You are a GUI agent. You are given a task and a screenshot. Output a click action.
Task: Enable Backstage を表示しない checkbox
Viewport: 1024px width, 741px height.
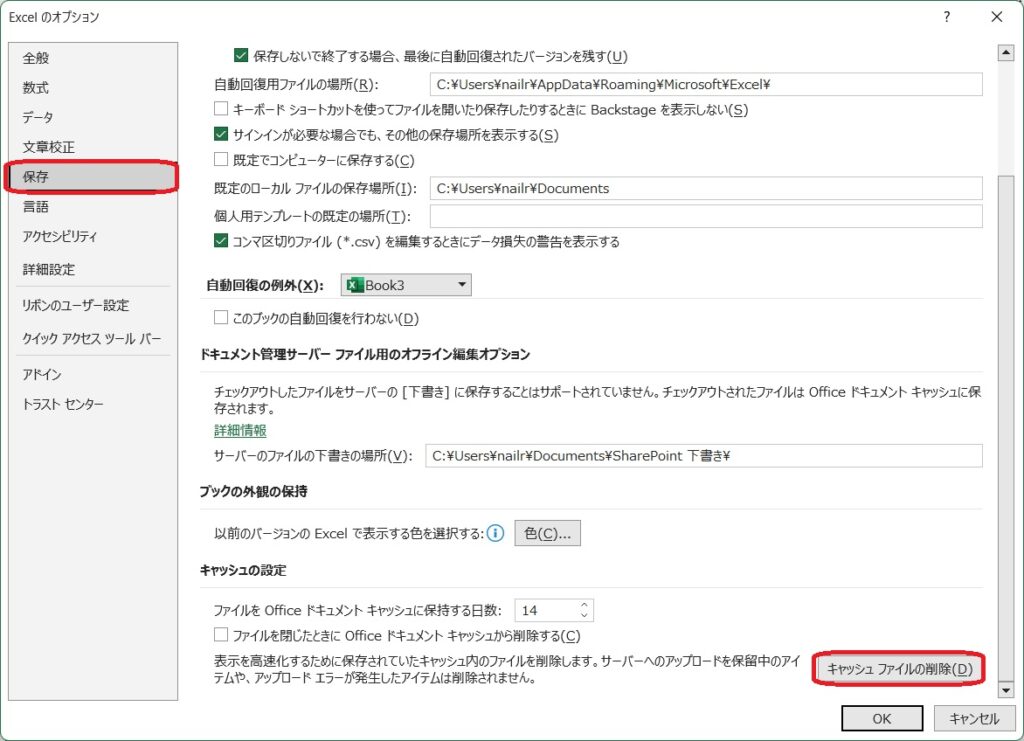[x=221, y=108]
